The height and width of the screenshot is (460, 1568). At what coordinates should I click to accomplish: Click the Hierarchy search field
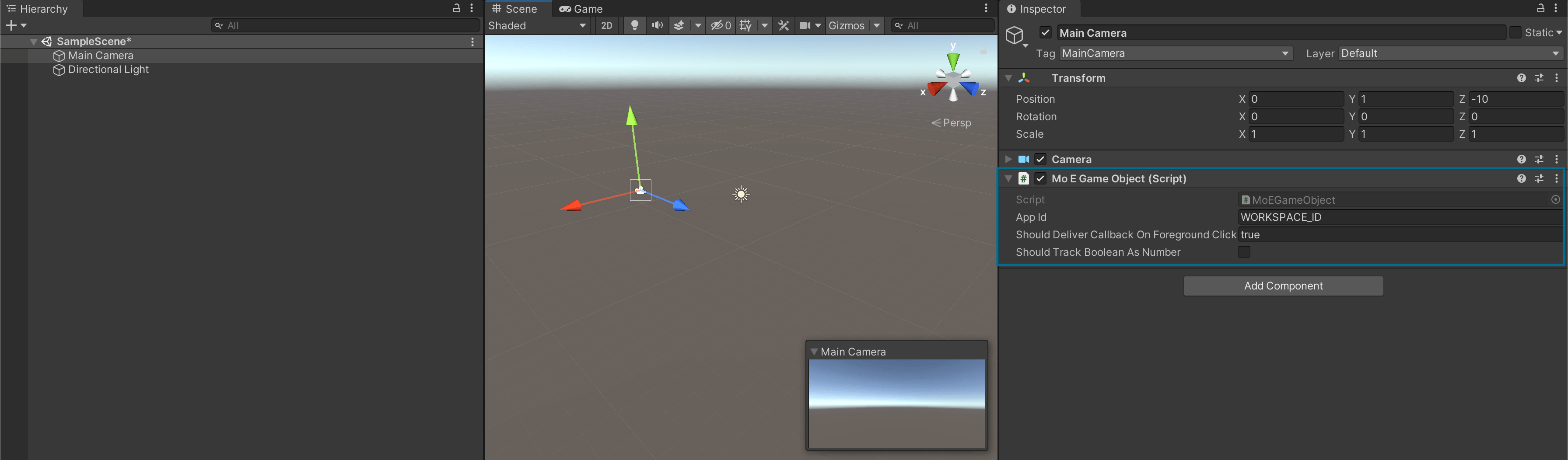coord(345,25)
